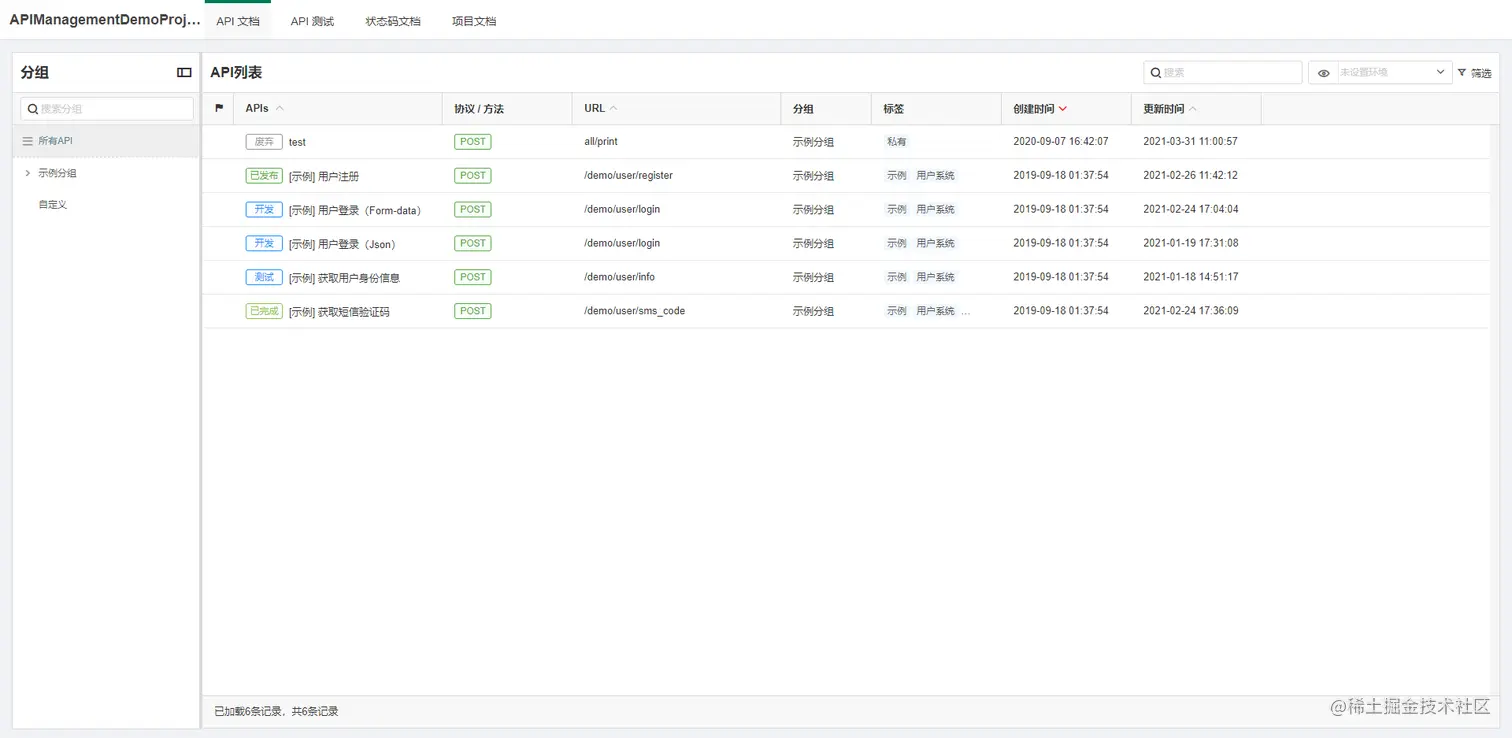Image resolution: width=1512 pixels, height=738 pixels.
Task: Click the all/print URL cell
Action: tap(601, 142)
